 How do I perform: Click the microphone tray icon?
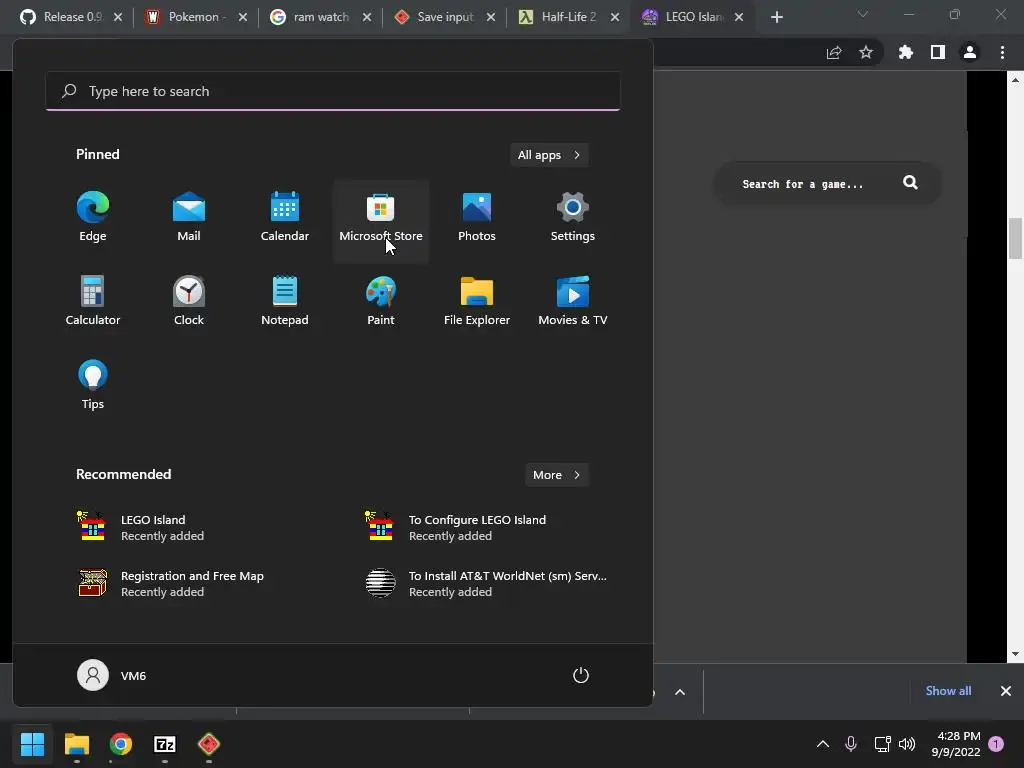coord(851,744)
